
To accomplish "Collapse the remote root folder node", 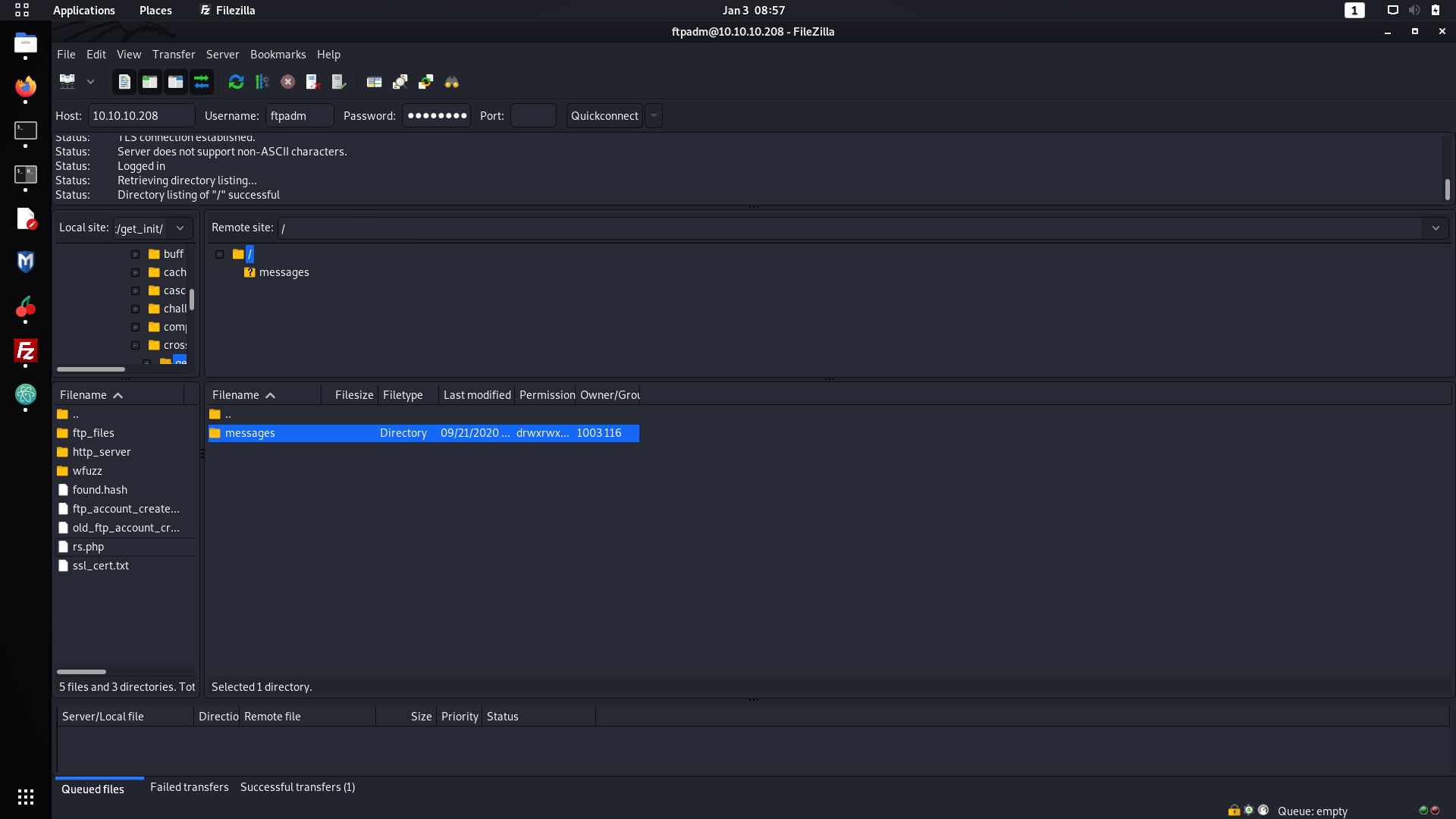I will point(219,254).
